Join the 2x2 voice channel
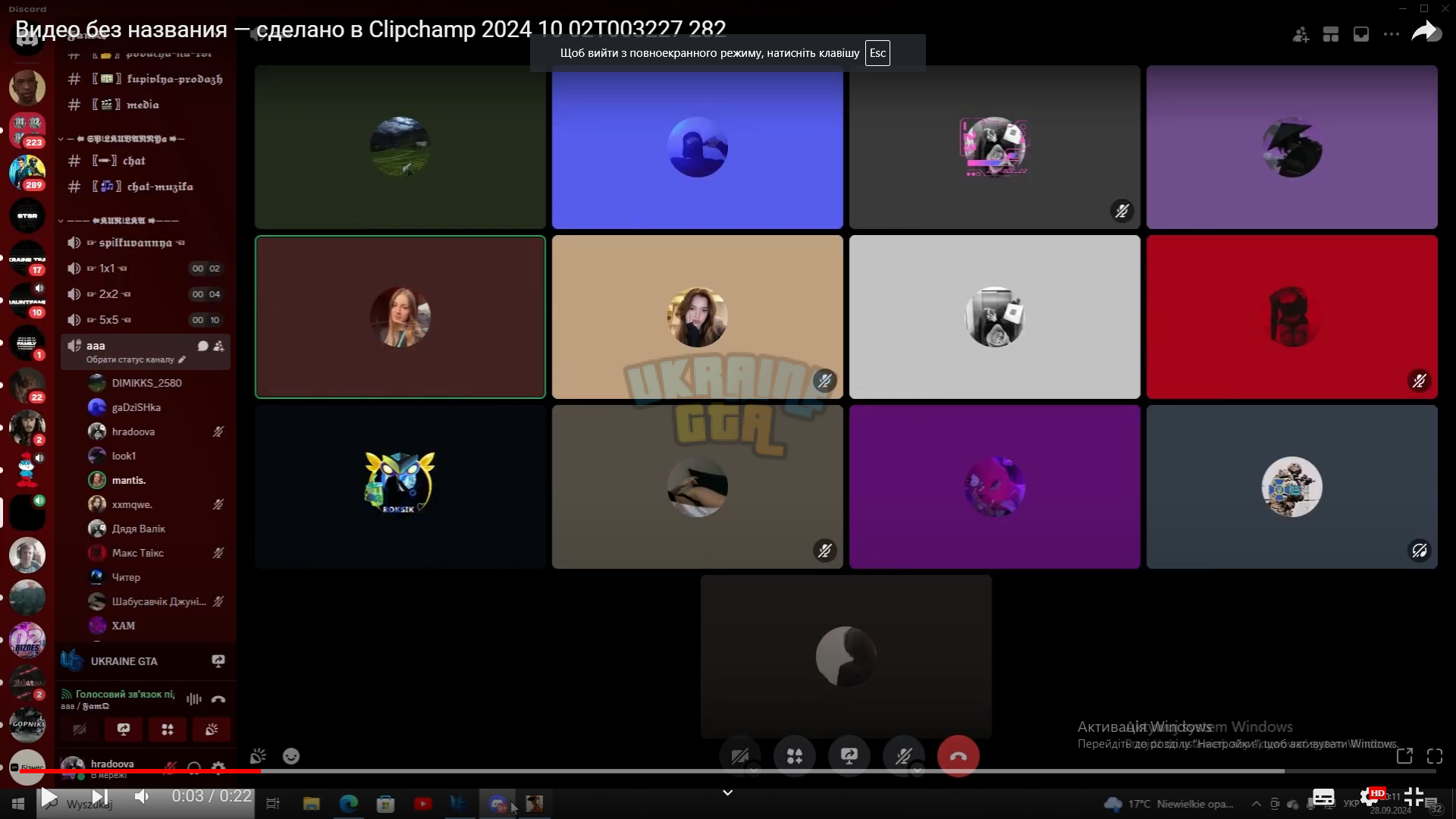The width and height of the screenshot is (1456, 819). pos(146,294)
